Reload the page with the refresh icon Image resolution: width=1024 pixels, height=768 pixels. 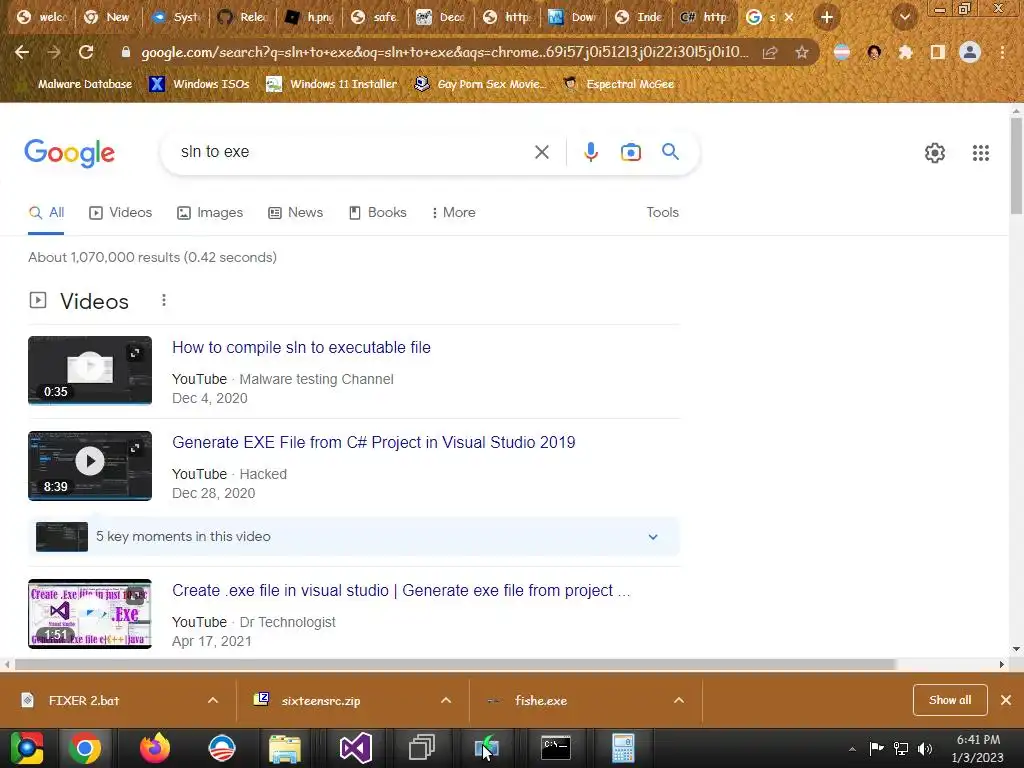click(x=86, y=52)
